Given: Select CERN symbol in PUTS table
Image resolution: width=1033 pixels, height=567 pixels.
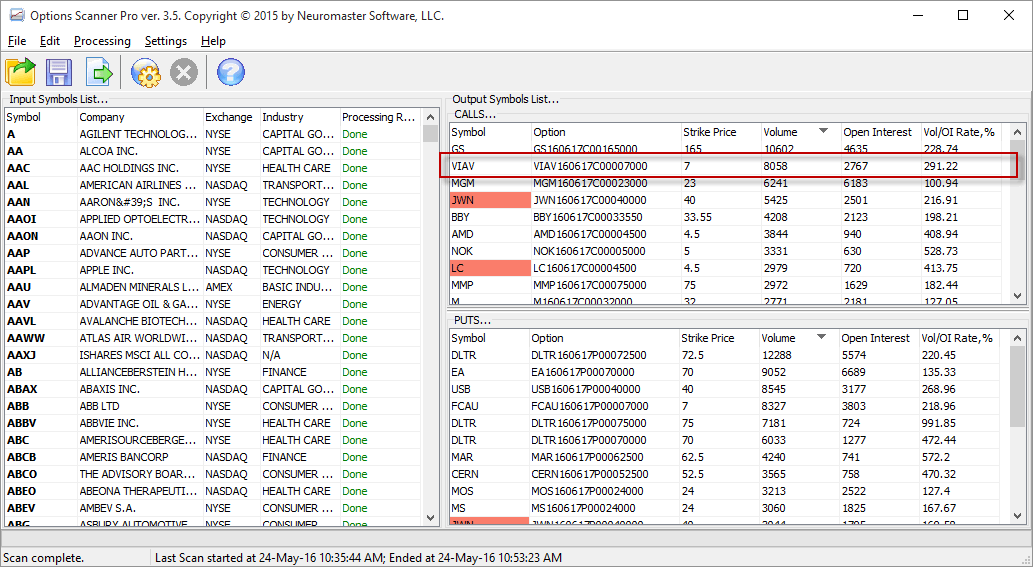Looking at the screenshot, I should coord(464,474).
